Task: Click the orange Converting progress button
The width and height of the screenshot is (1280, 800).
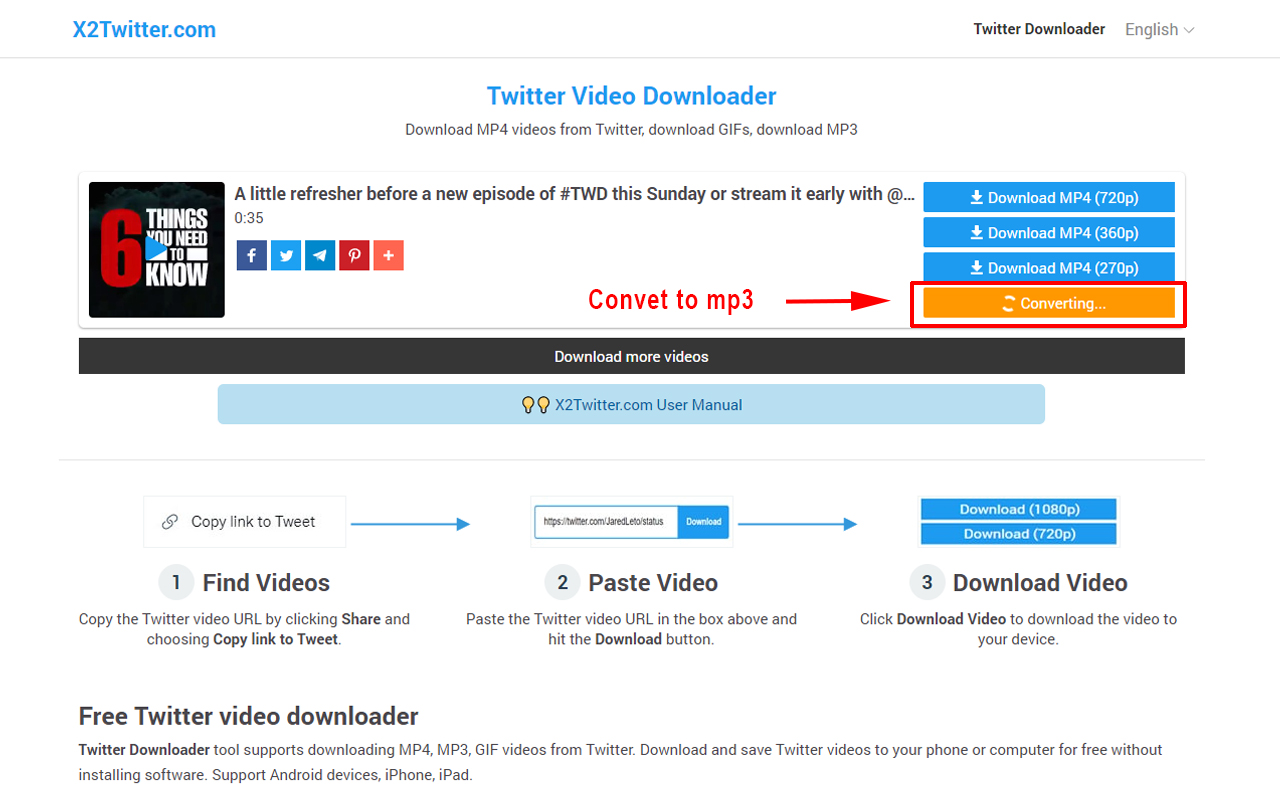Action: [x=1048, y=302]
